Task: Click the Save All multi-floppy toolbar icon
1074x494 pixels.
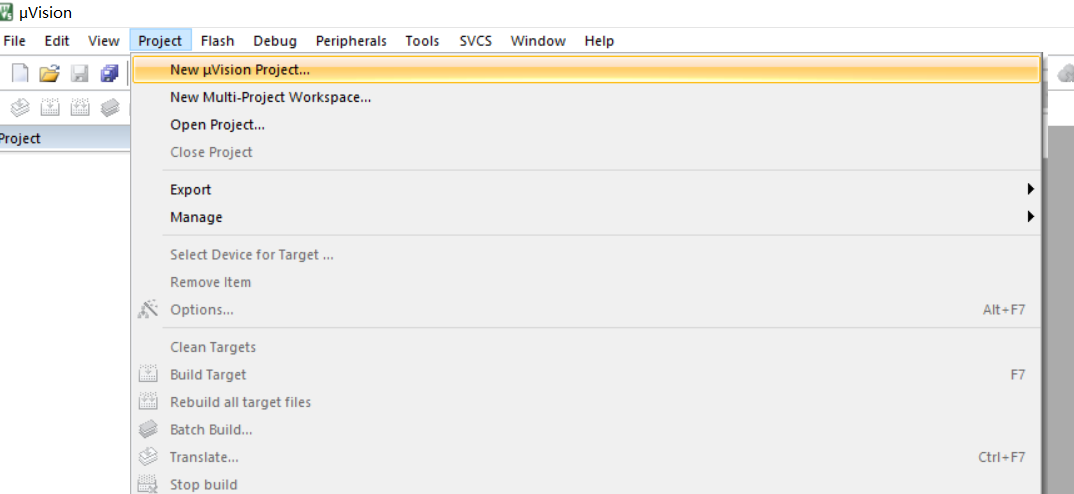Action: [110, 73]
